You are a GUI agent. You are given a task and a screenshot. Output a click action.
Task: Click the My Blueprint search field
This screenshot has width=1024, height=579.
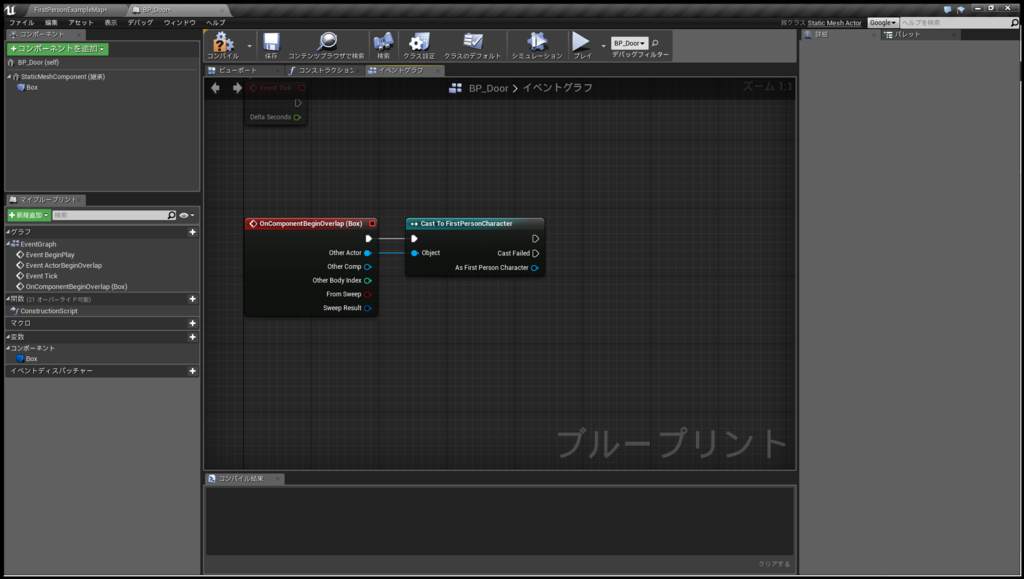(x=110, y=215)
